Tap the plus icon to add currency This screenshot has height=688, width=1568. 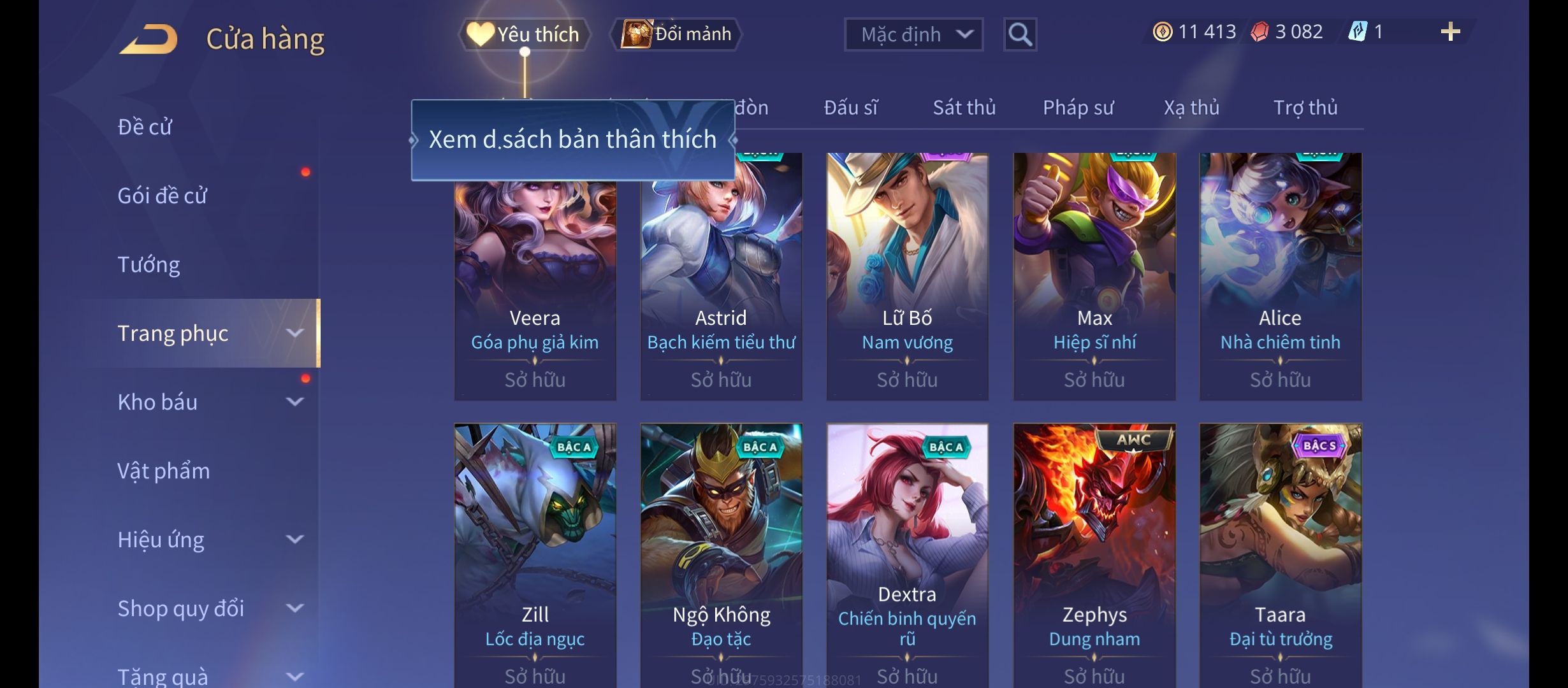pos(1450,32)
